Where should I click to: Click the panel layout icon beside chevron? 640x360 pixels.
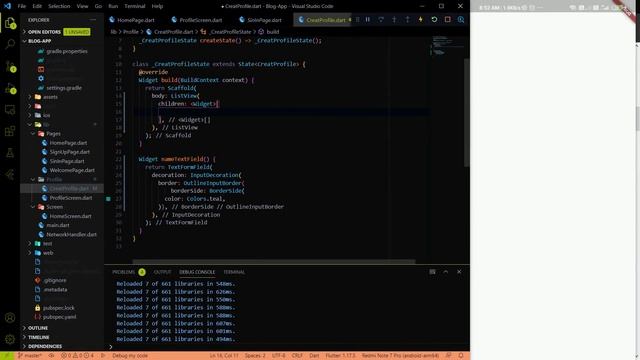432,272
